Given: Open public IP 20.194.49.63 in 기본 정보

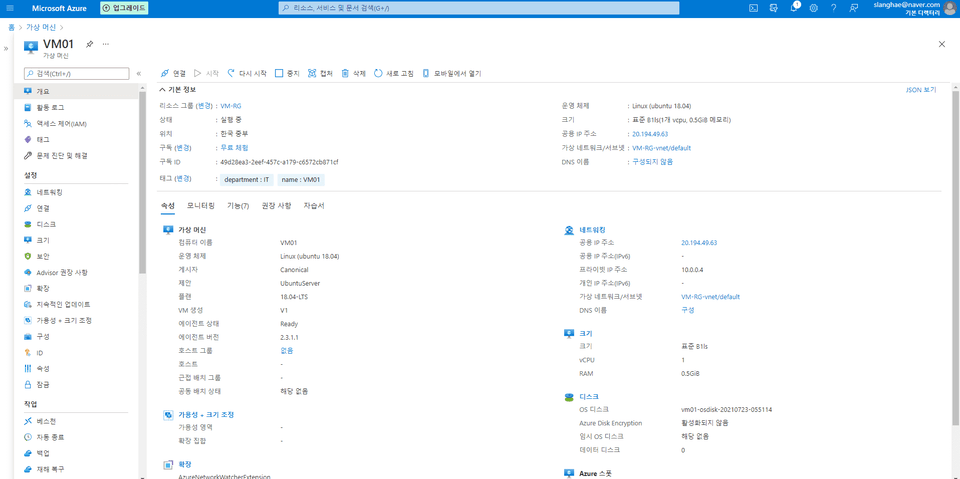Looking at the screenshot, I should [650, 134].
